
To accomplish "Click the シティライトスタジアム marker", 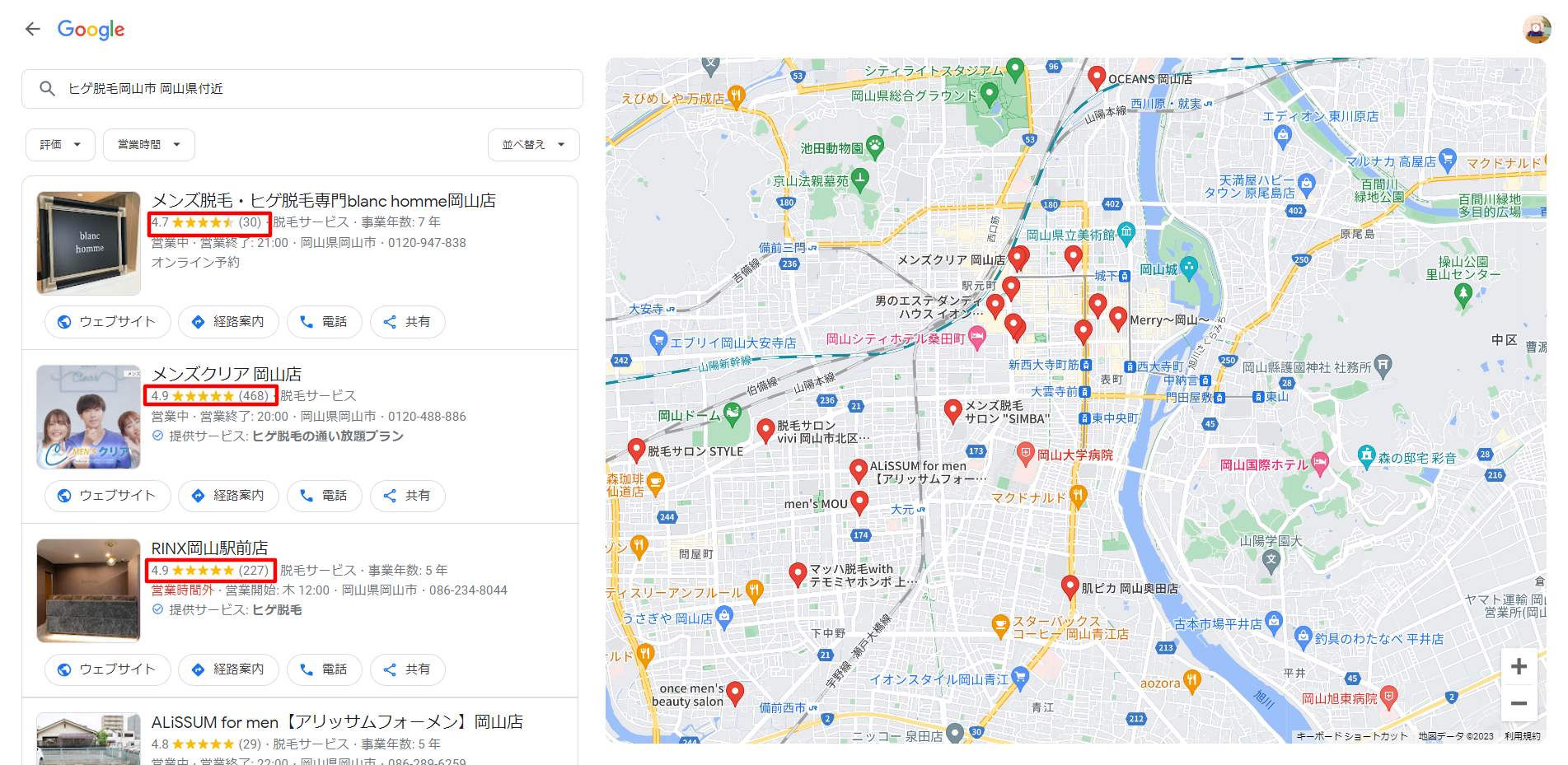I will (x=1015, y=68).
